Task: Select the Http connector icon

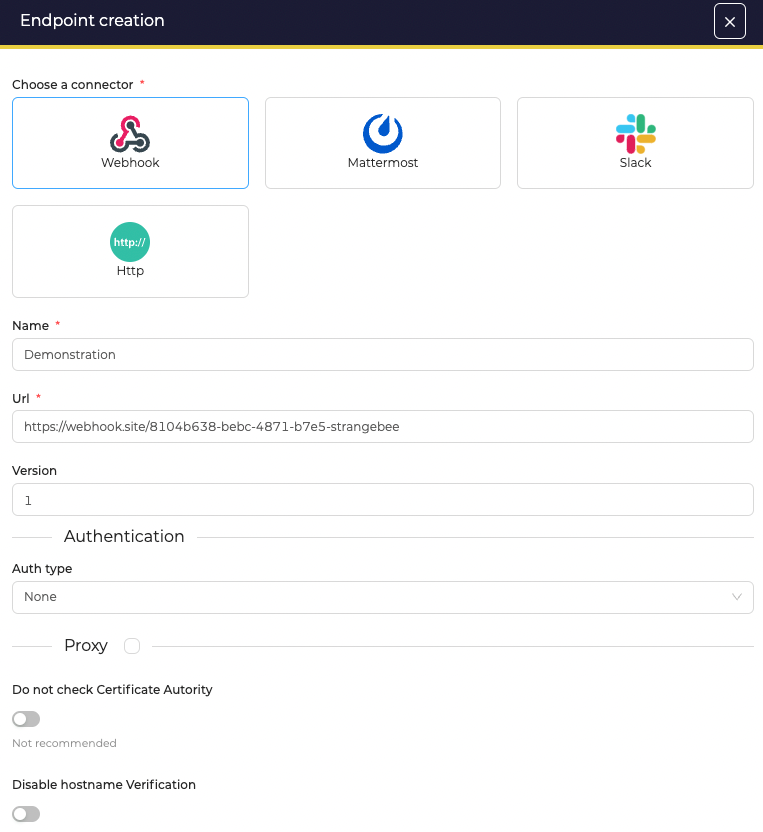Action: click(130, 243)
